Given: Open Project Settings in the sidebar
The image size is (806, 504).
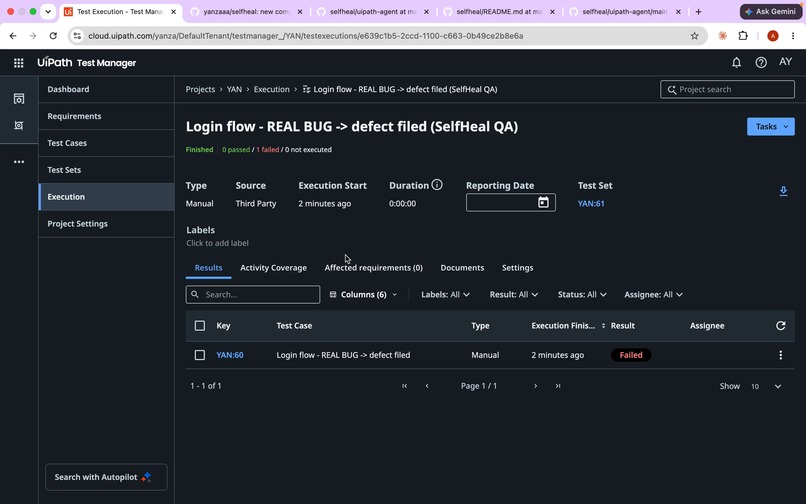Looking at the screenshot, I should (x=106, y=224).
